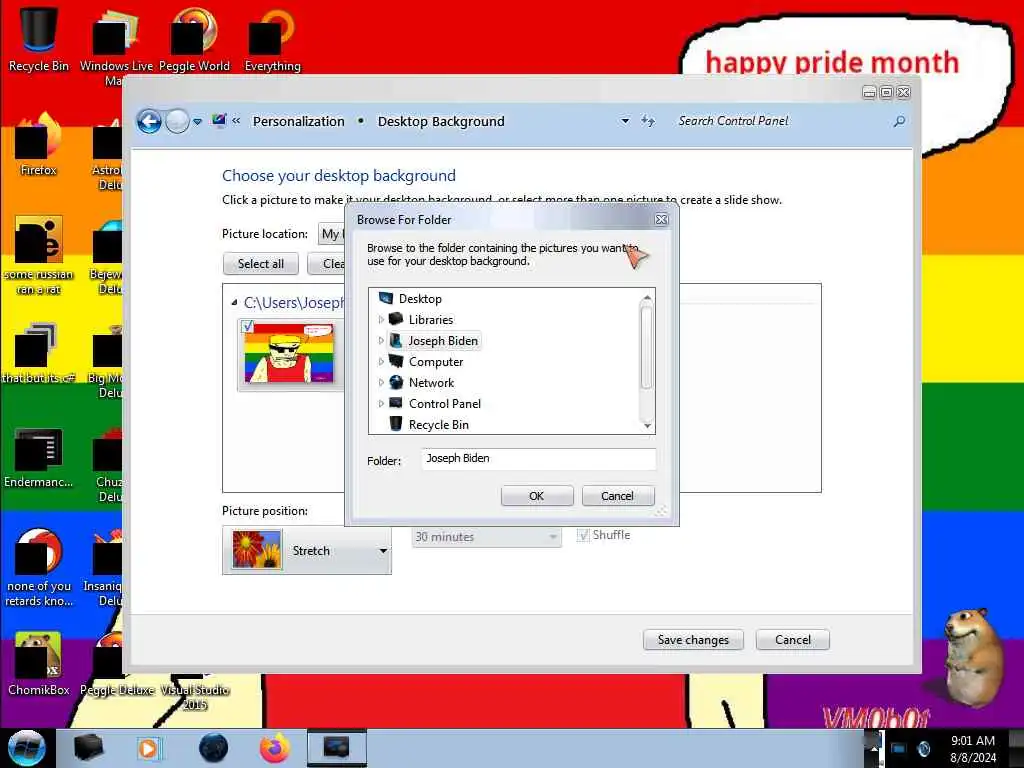The height and width of the screenshot is (768, 1024).
Task: Click Cancel in Browse For Folder dialog
Action: (617, 496)
